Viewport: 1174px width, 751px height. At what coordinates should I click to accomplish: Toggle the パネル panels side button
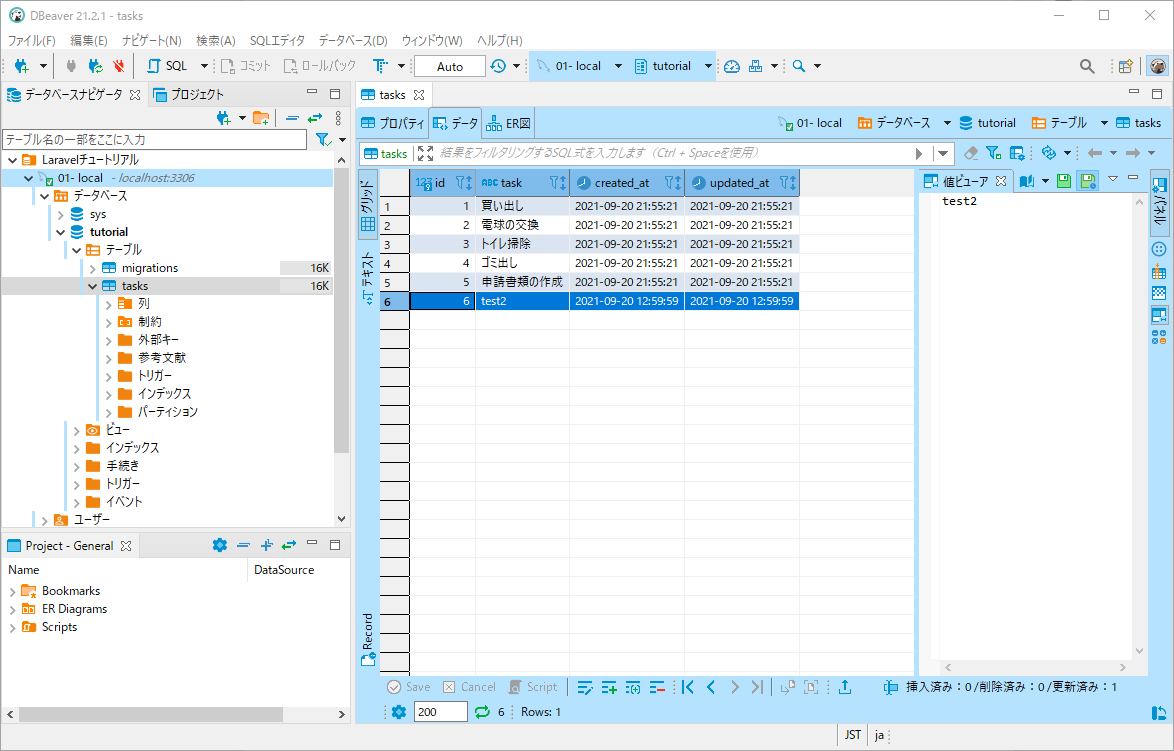pyautogui.click(x=1159, y=202)
